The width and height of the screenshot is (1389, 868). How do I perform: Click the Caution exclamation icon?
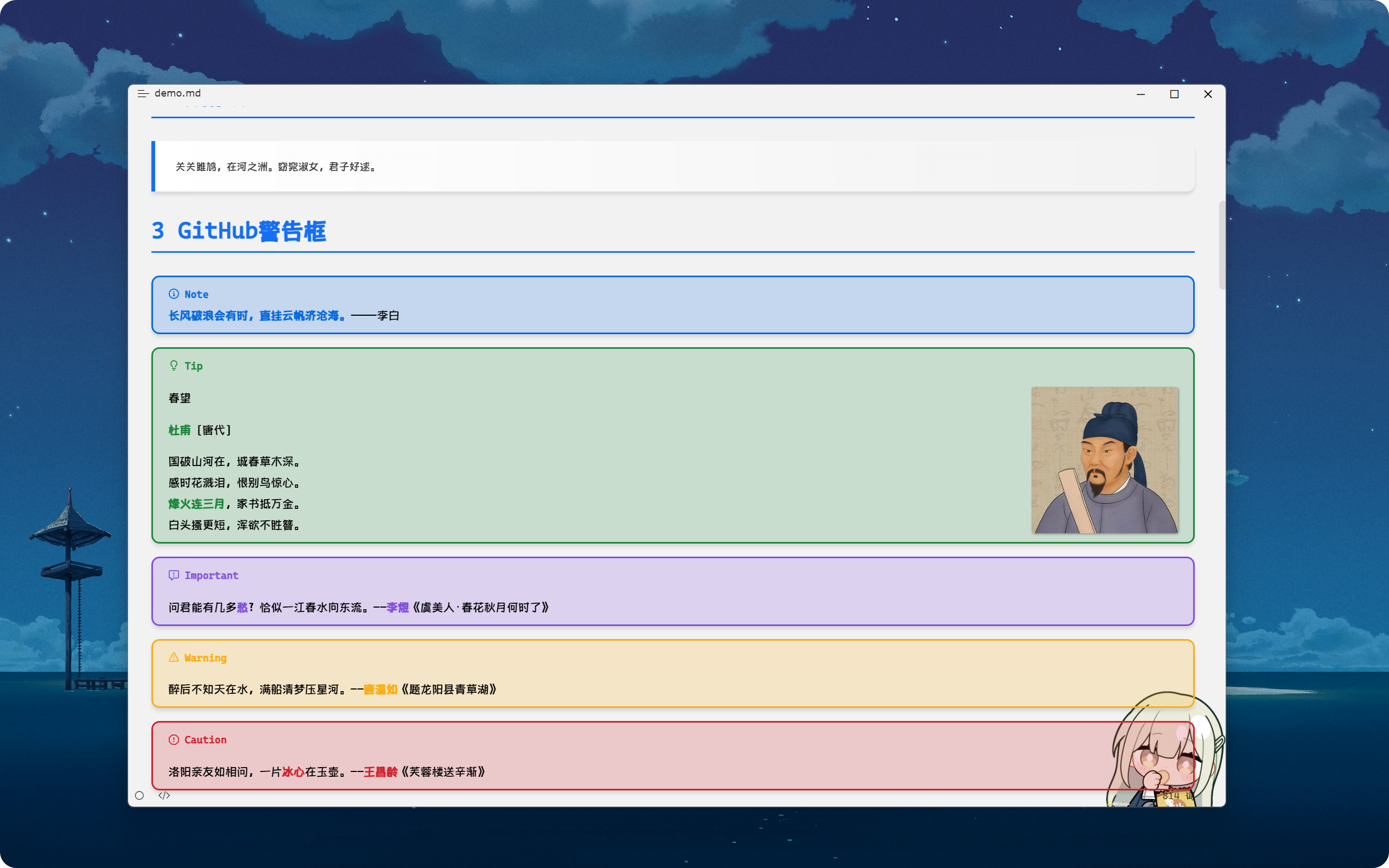coord(173,739)
